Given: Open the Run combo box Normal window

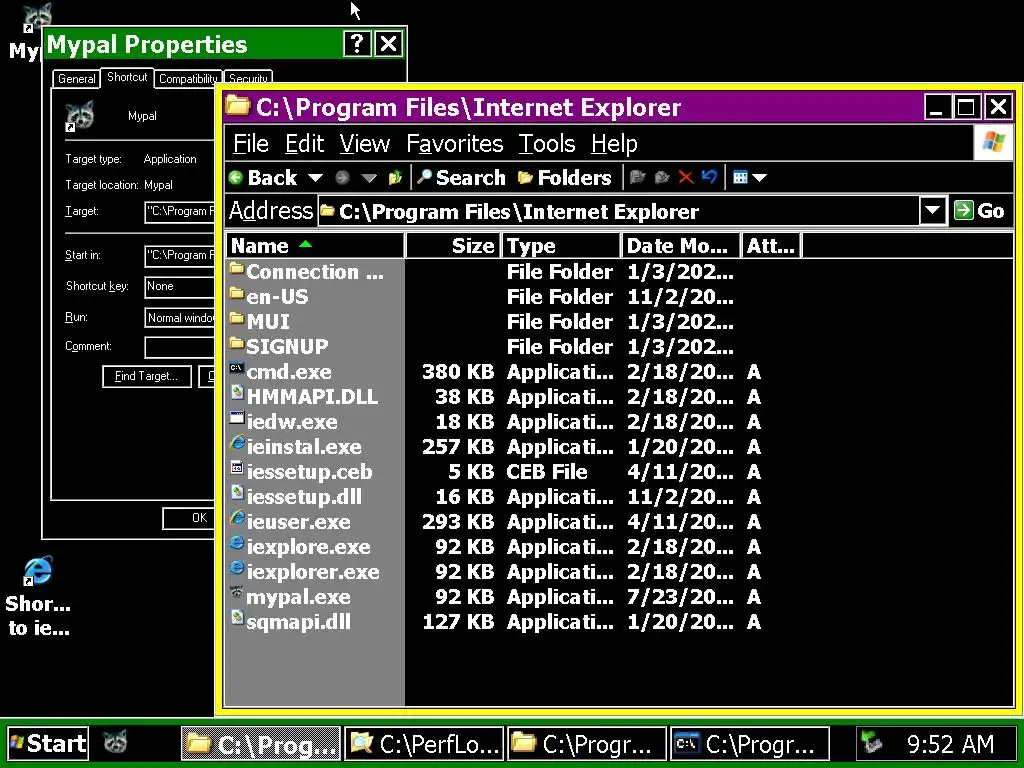Looking at the screenshot, I should pyautogui.click(x=180, y=318).
